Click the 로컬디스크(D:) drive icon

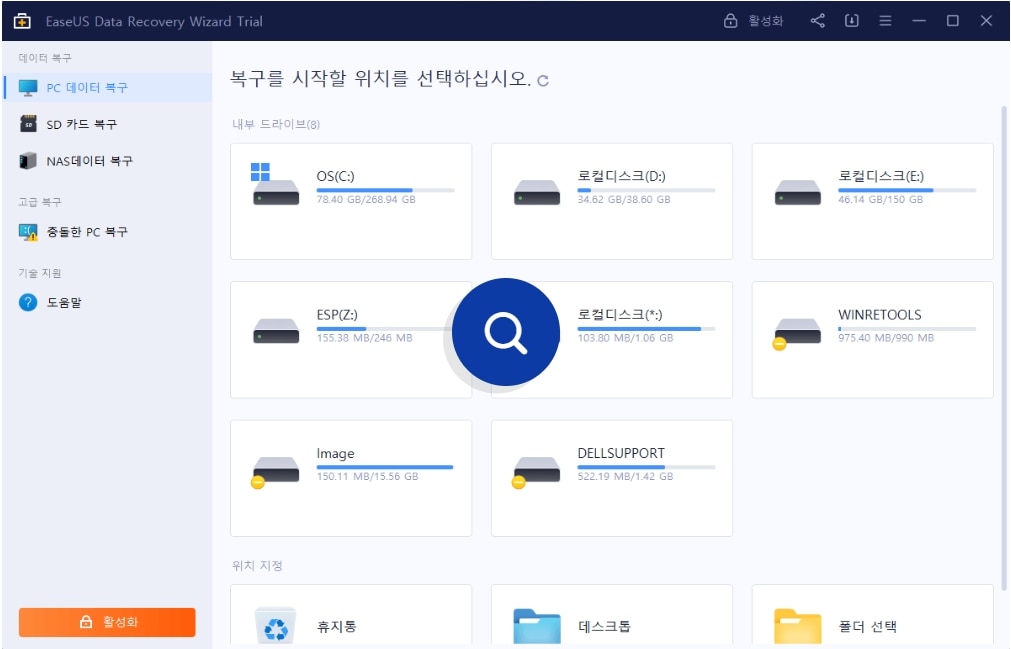(536, 192)
